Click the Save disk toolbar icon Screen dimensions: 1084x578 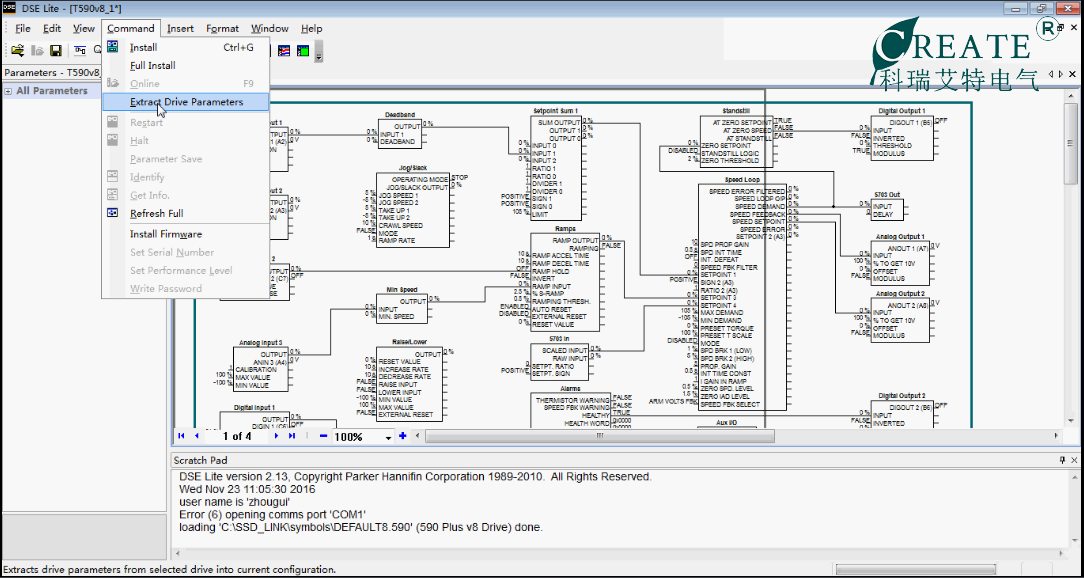(56, 50)
